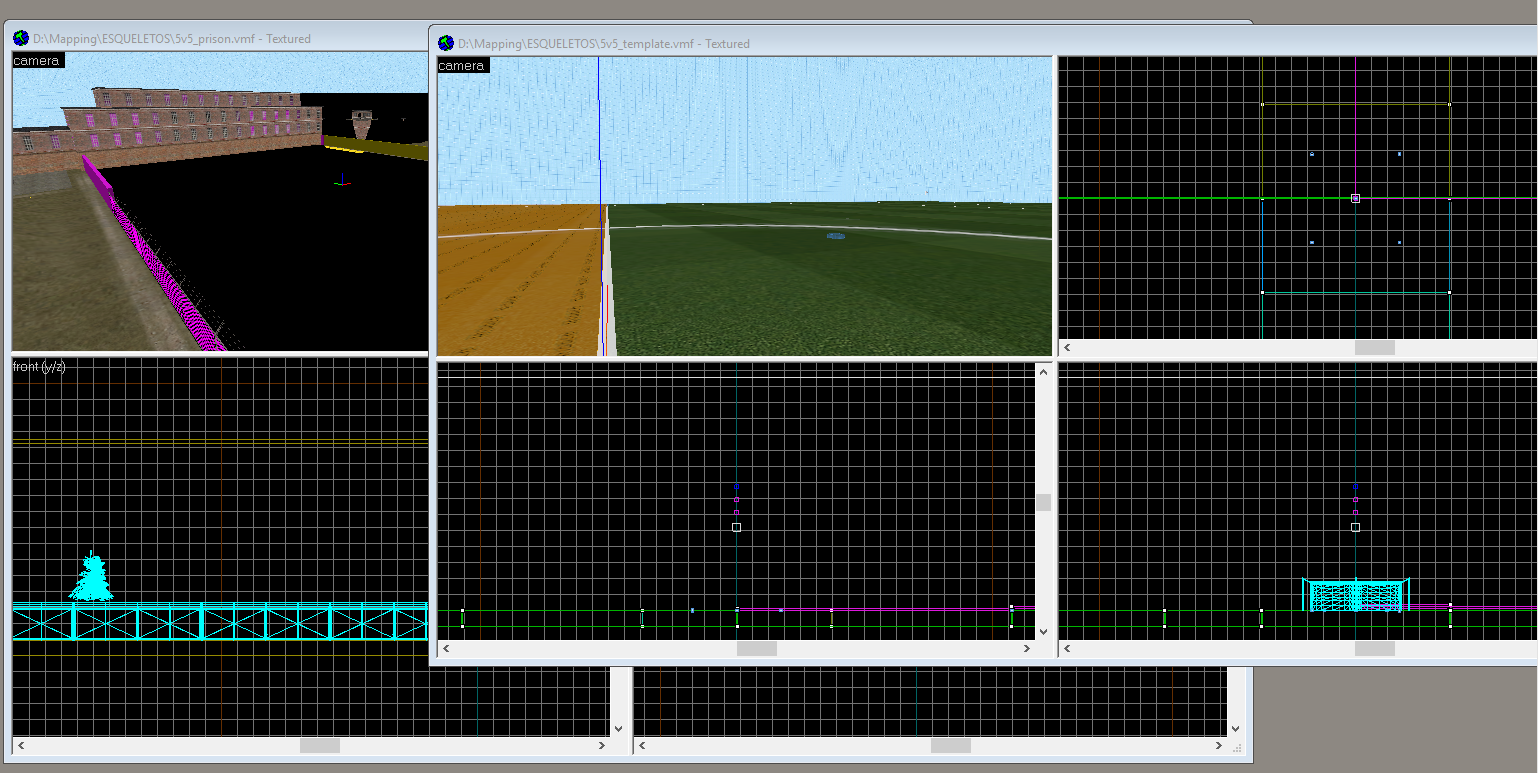The width and height of the screenshot is (1538, 773).
Task: Click right scroll arrow of prison front view
Action: pos(602,745)
